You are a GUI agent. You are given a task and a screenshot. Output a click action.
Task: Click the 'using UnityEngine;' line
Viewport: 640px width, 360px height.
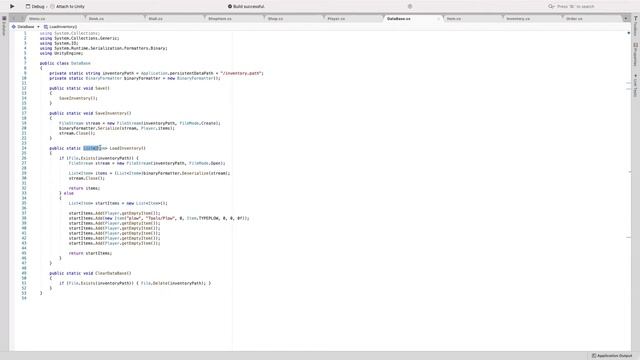(x=61, y=53)
